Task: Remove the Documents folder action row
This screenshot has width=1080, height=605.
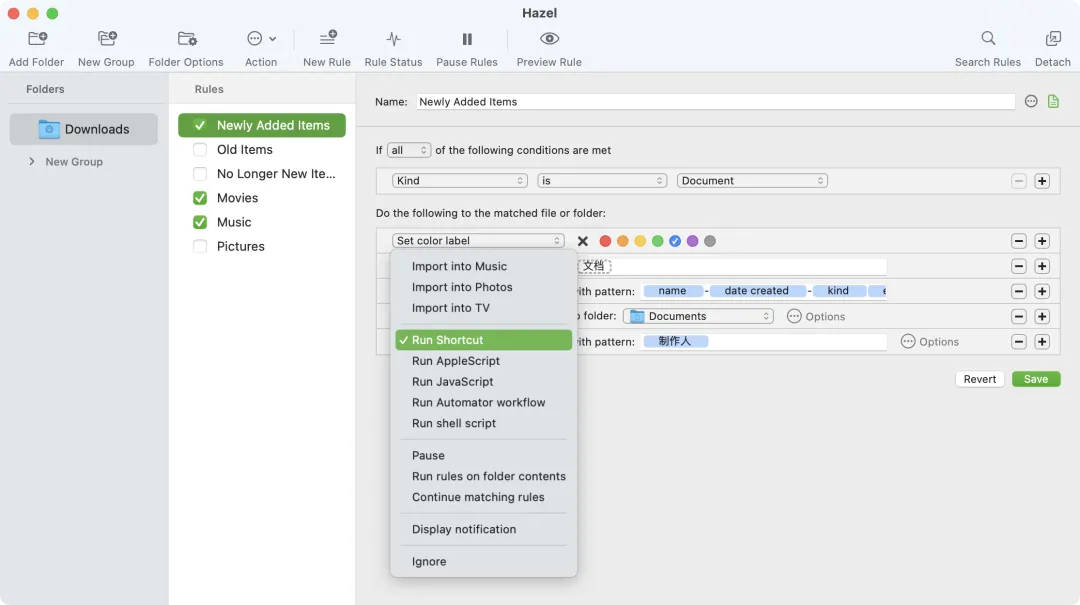Action: click(x=1019, y=316)
